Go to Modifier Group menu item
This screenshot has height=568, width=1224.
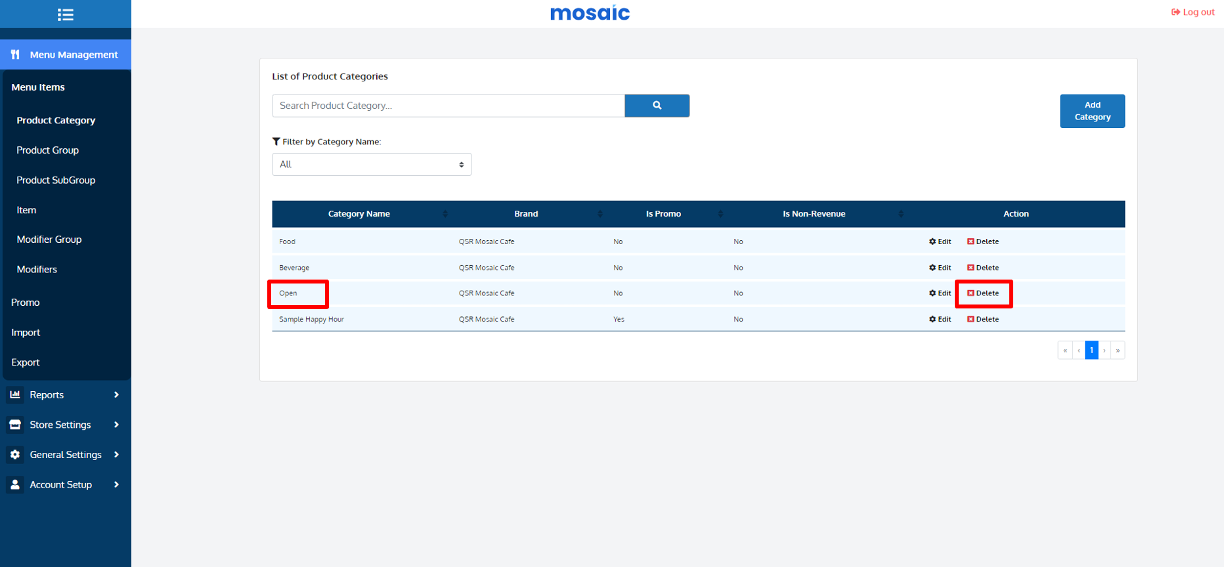49,240
